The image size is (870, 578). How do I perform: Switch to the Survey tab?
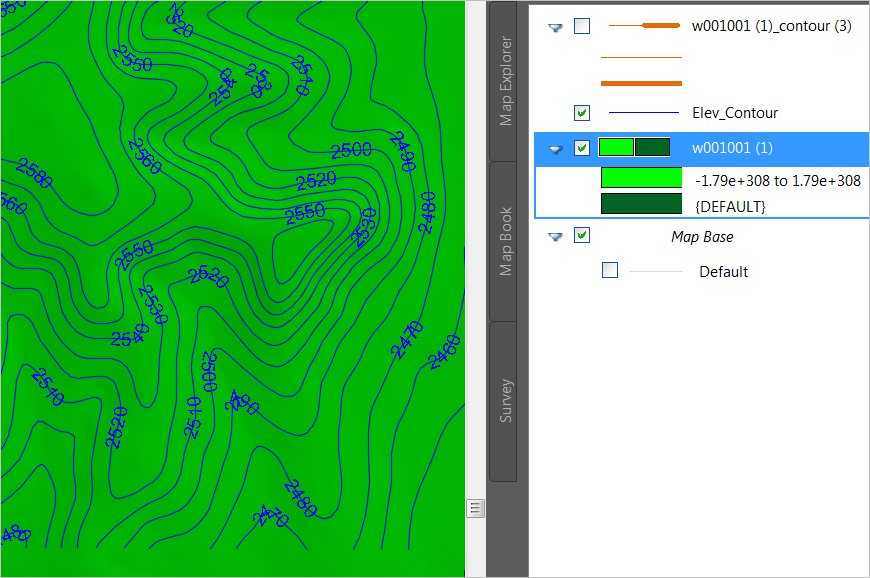click(x=504, y=398)
